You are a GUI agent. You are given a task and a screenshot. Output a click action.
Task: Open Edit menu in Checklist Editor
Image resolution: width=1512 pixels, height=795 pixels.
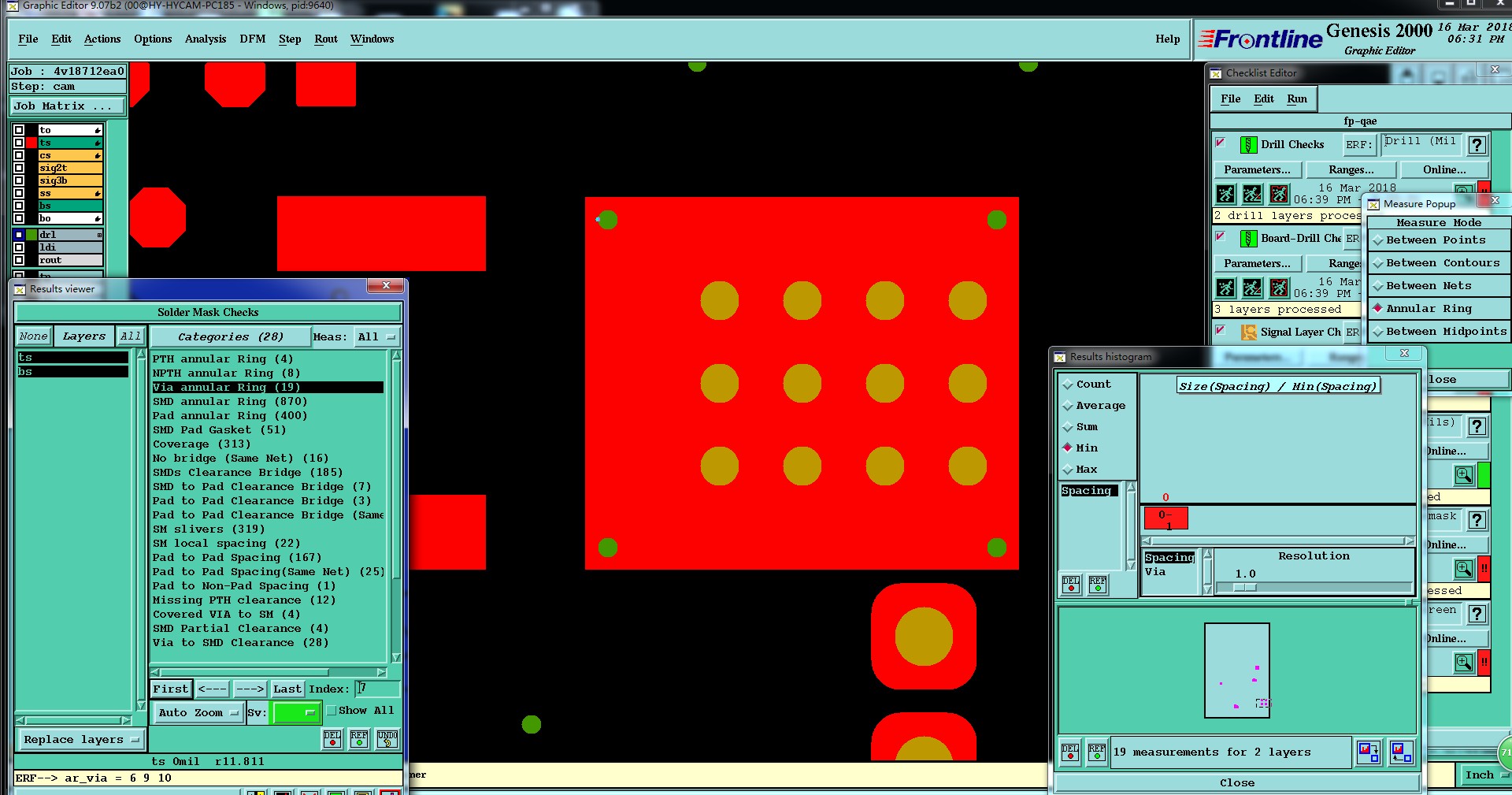(x=1264, y=98)
